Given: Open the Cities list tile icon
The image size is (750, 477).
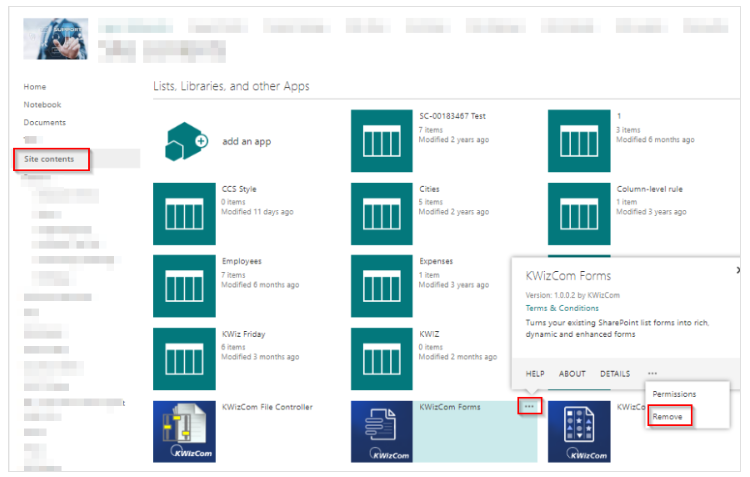Looking at the screenshot, I should [382, 214].
